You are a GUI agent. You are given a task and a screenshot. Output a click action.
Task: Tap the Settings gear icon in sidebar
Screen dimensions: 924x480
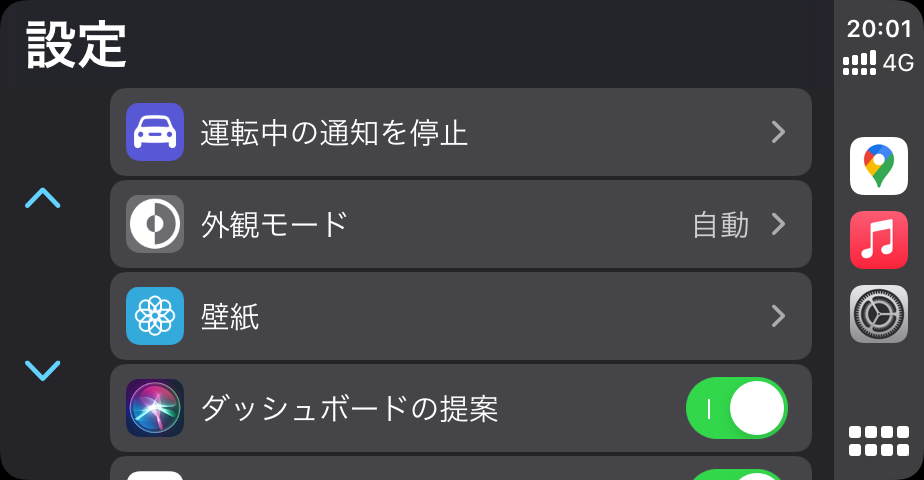coord(879,314)
